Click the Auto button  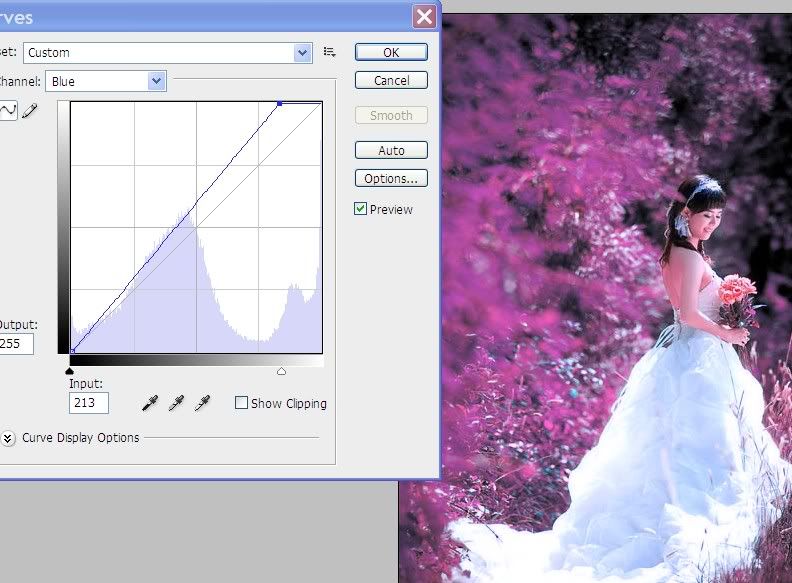[x=391, y=150]
